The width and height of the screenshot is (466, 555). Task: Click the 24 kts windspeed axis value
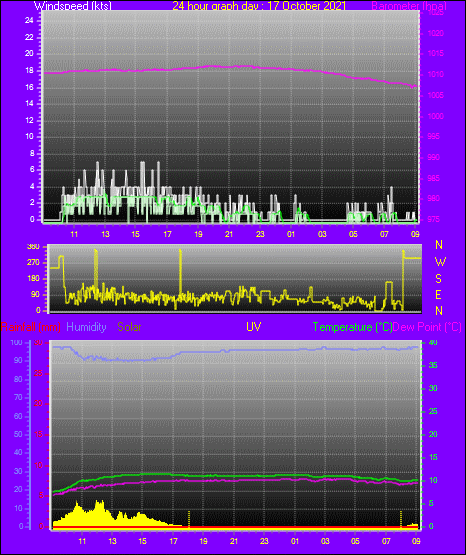click(29, 21)
